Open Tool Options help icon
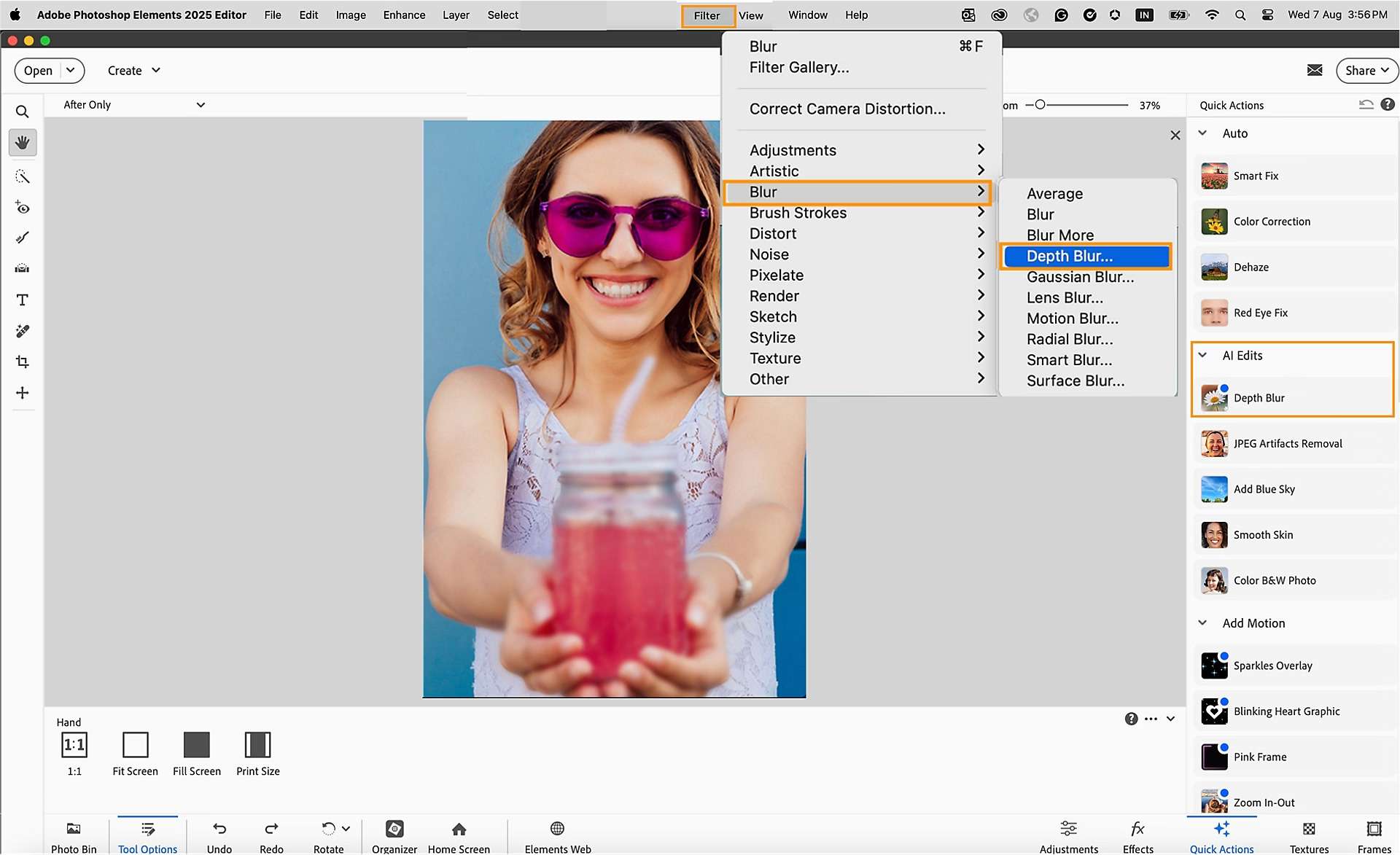 (1131, 719)
